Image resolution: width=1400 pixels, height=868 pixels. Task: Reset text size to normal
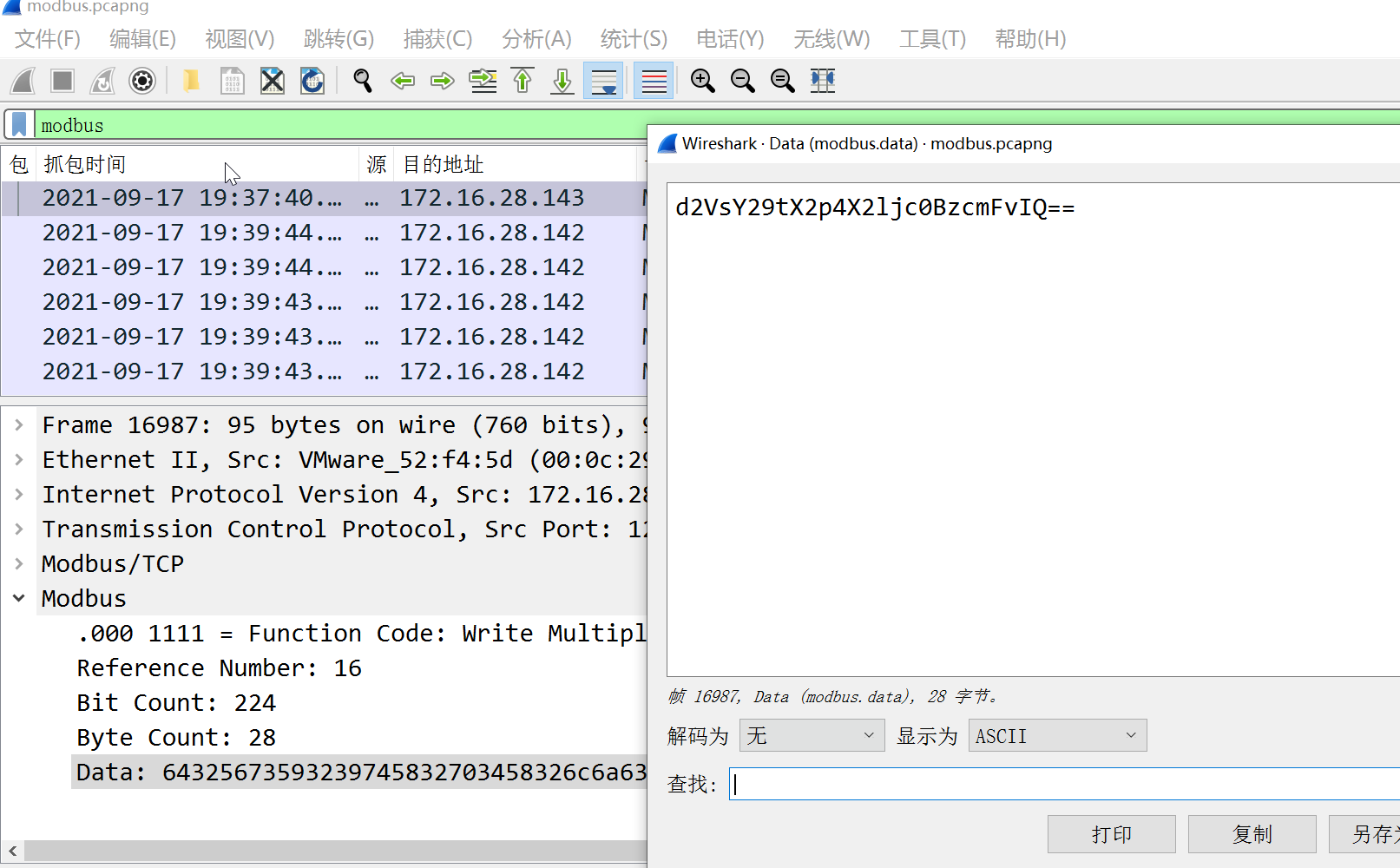(x=783, y=81)
